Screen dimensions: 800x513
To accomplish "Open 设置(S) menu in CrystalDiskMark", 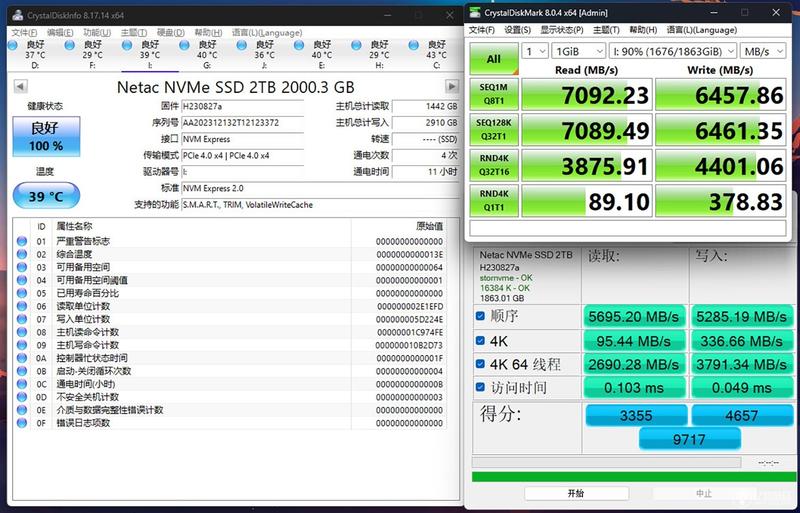I will pyautogui.click(x=517, y=30).
